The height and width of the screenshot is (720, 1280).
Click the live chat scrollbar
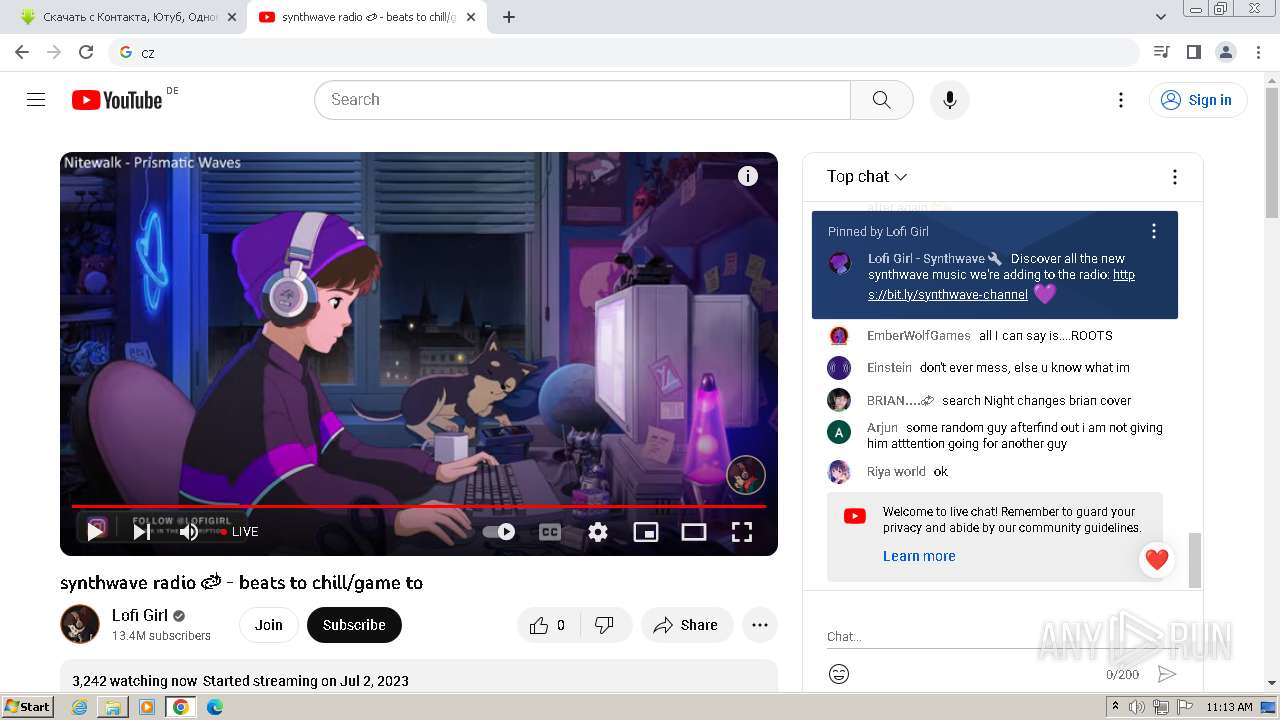(x=1194, y=560)
